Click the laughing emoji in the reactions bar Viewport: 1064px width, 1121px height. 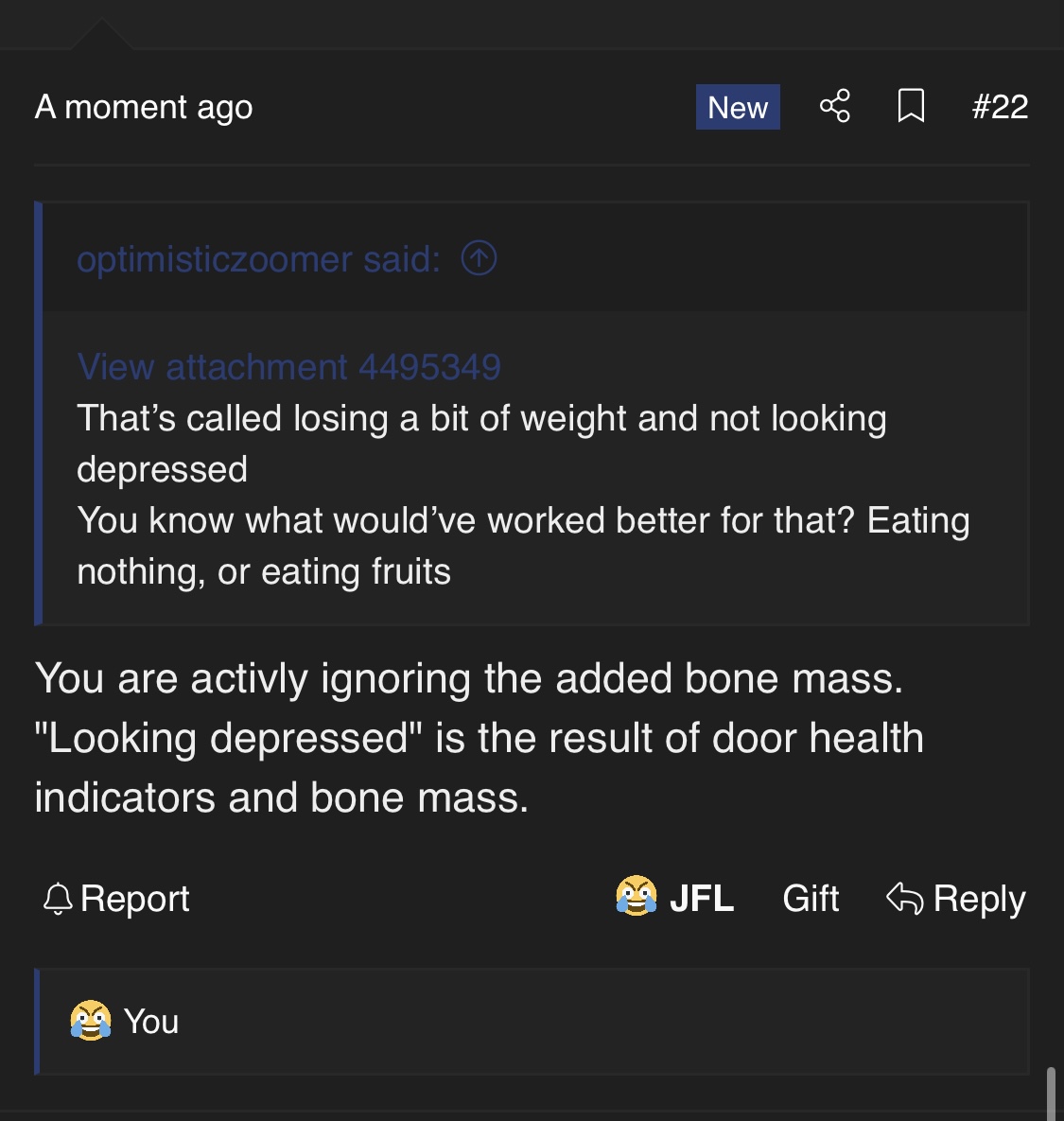pos(91,1021)
